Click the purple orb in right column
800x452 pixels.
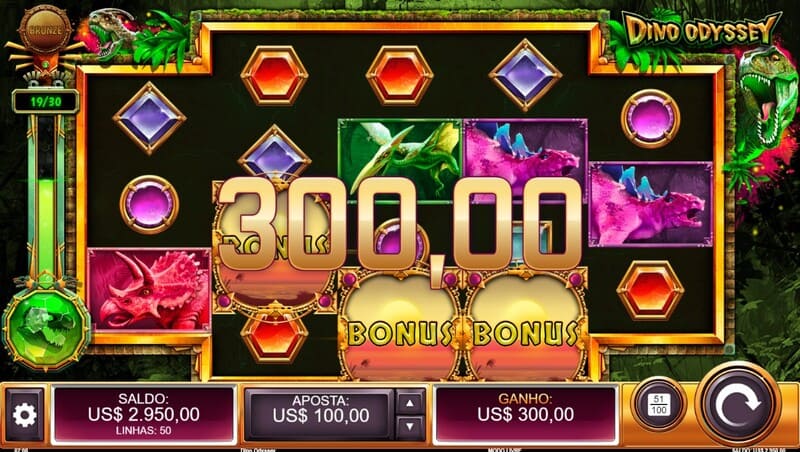651,118
